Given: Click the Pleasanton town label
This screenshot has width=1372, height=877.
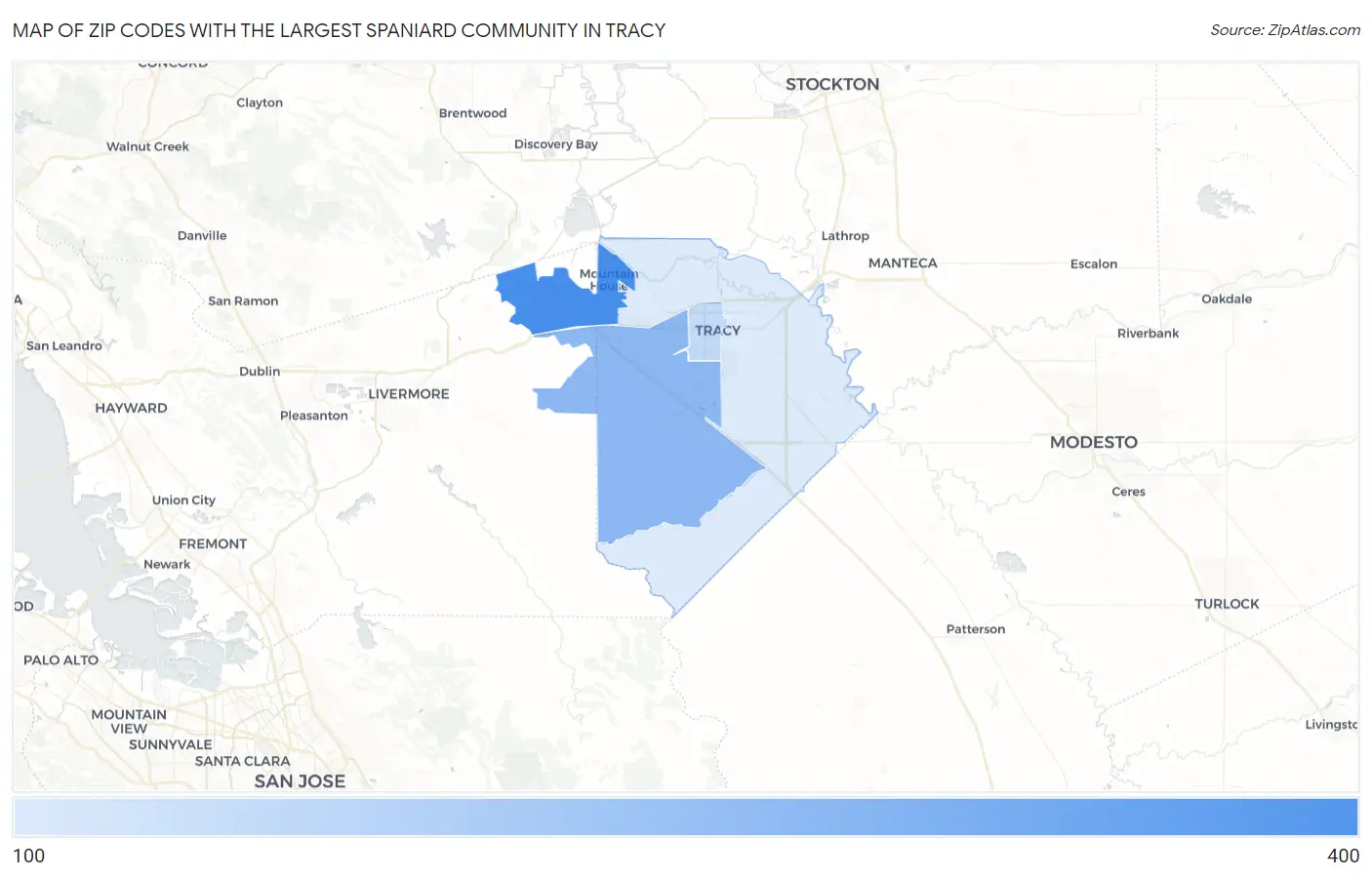Looking at the screenshot, I should point(314,416).
